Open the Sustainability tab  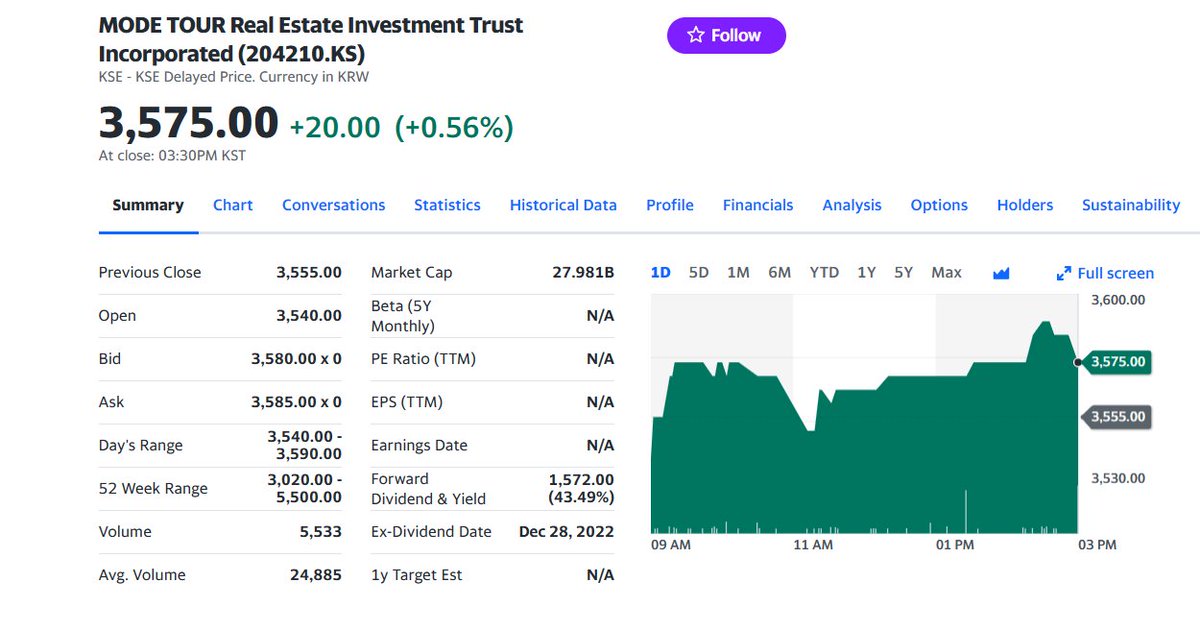point(1131,205)
